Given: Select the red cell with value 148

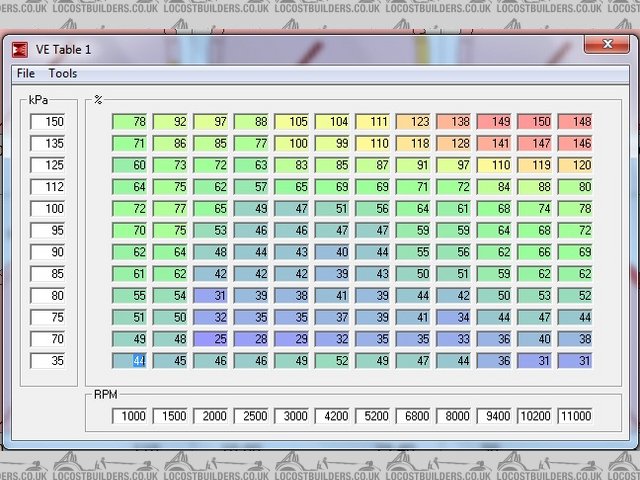Looking at the screenshot, I should [x=576, y=122].
